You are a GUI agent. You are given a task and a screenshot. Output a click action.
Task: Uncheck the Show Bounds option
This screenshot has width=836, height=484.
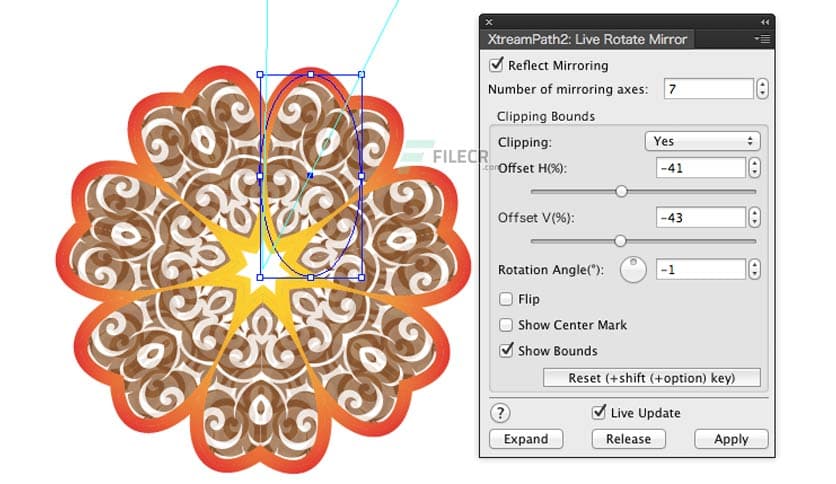pyautogui.click(x=506, y=351)
